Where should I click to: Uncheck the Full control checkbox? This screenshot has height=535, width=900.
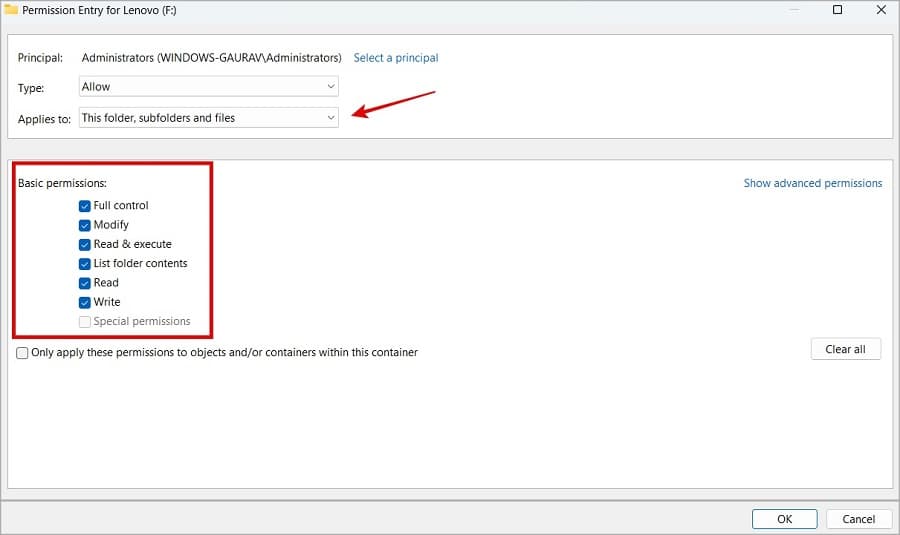[85, 206]
